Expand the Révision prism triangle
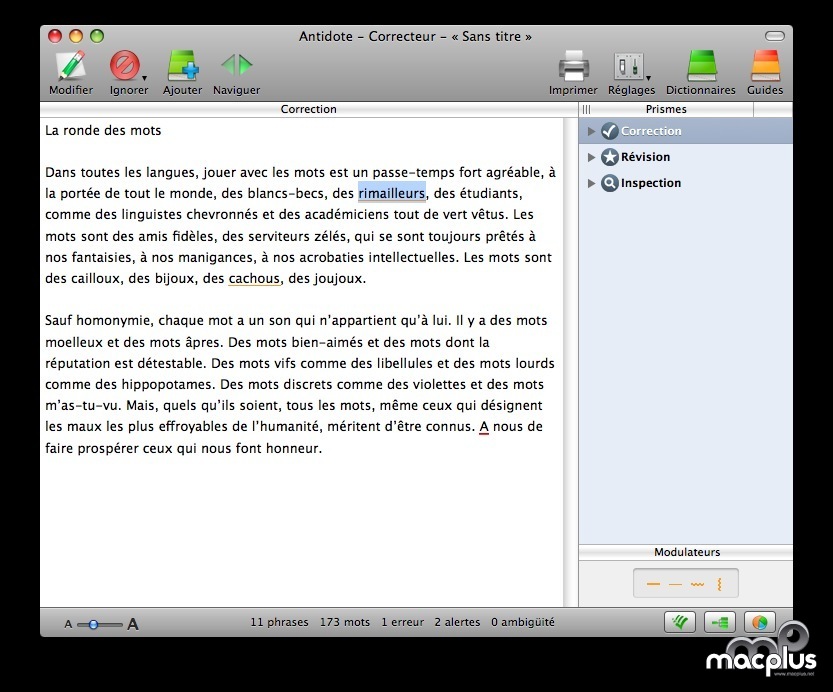833x692 pixels. point(591,157)
